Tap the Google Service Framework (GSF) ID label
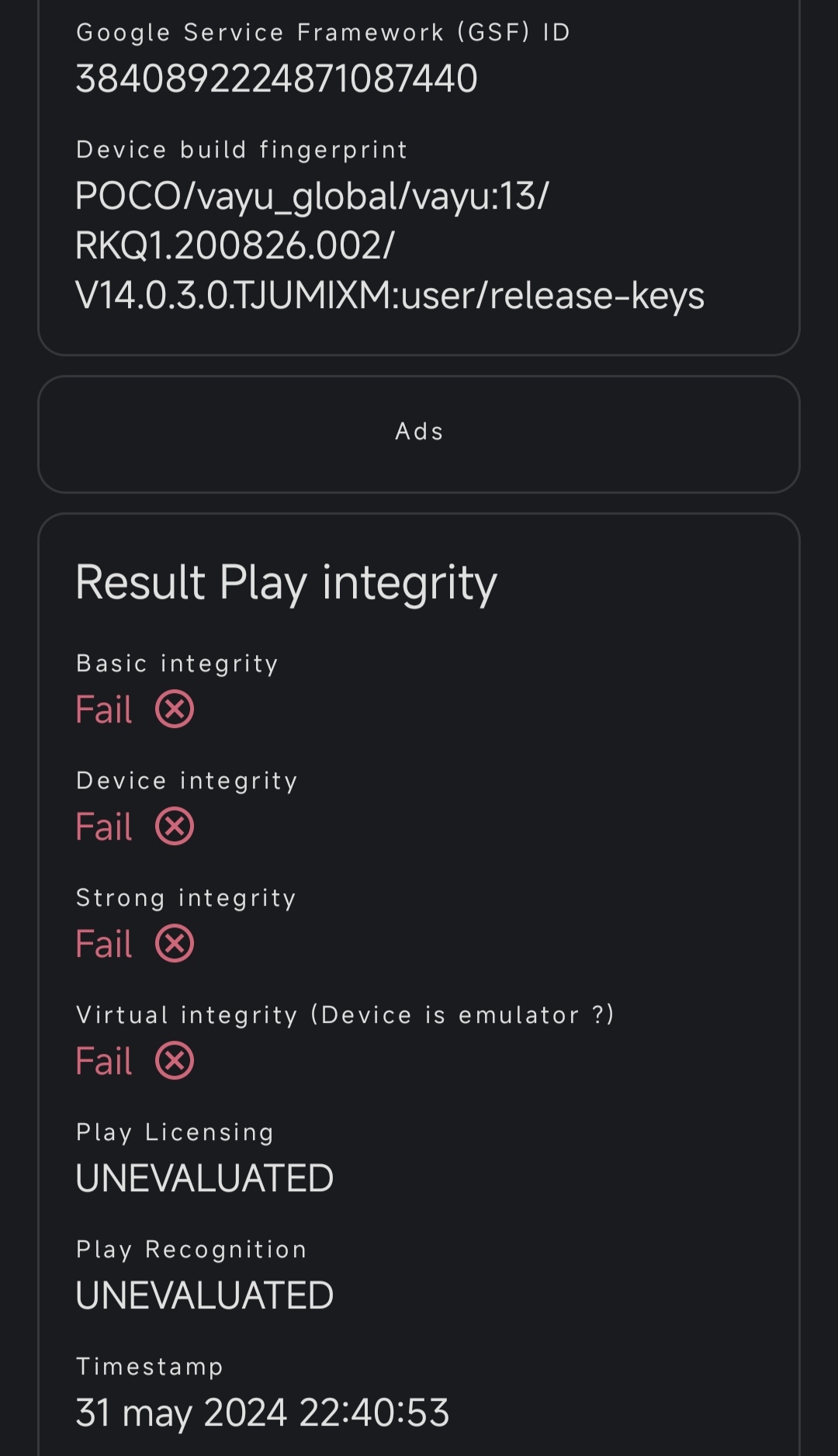Image resolution: width=838 pixels, height=1456 pixels. tap(324, 33)
